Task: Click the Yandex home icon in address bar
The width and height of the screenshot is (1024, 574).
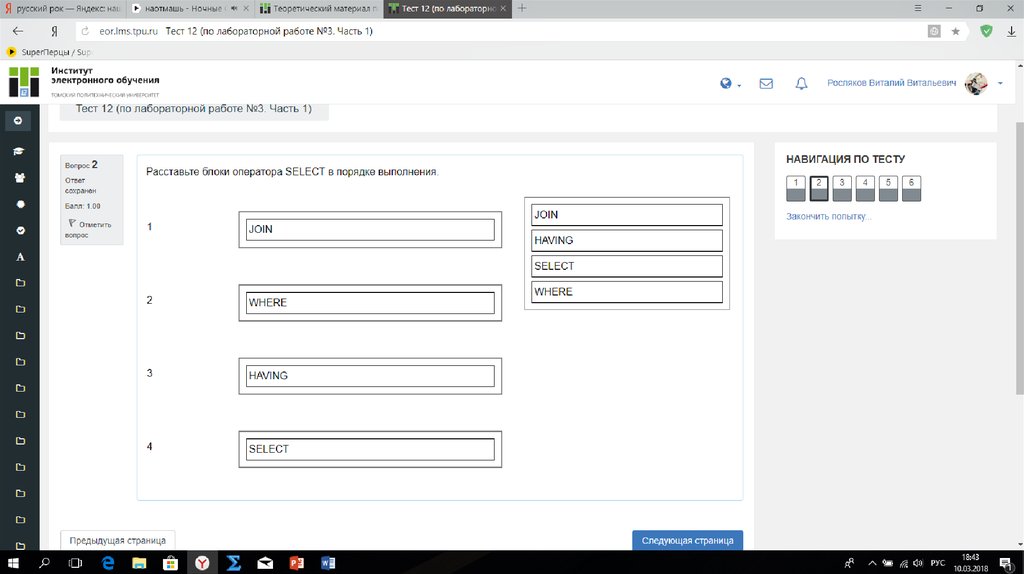Action: (x=54, y=31)
